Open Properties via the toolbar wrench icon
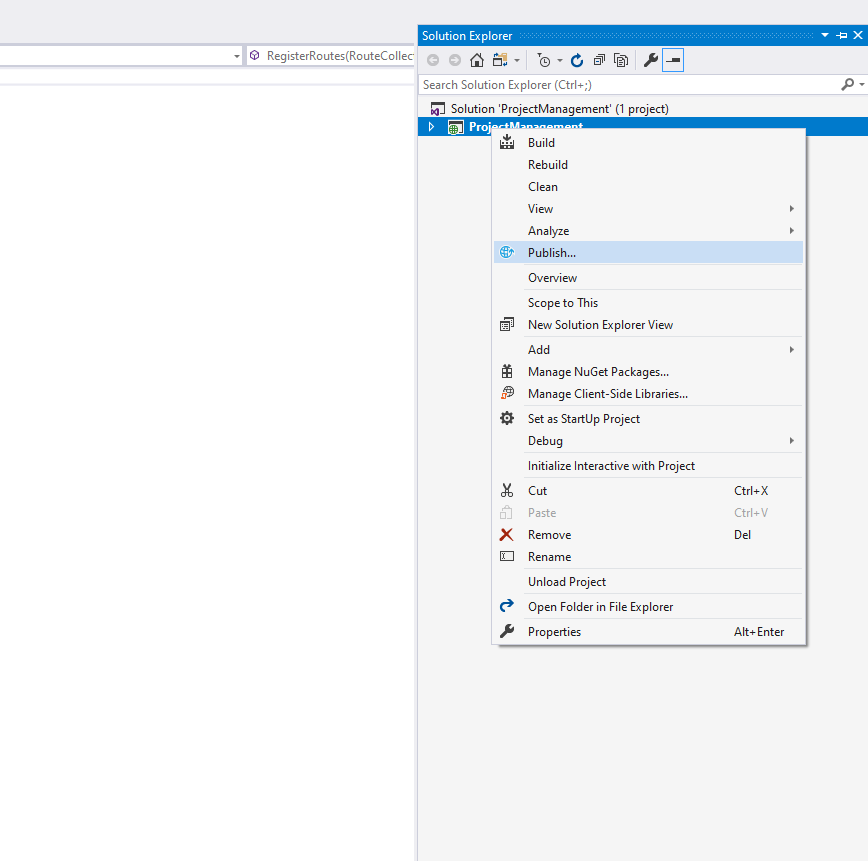Image resolution: width=868 pixels, height=861 pixels. 650,61
